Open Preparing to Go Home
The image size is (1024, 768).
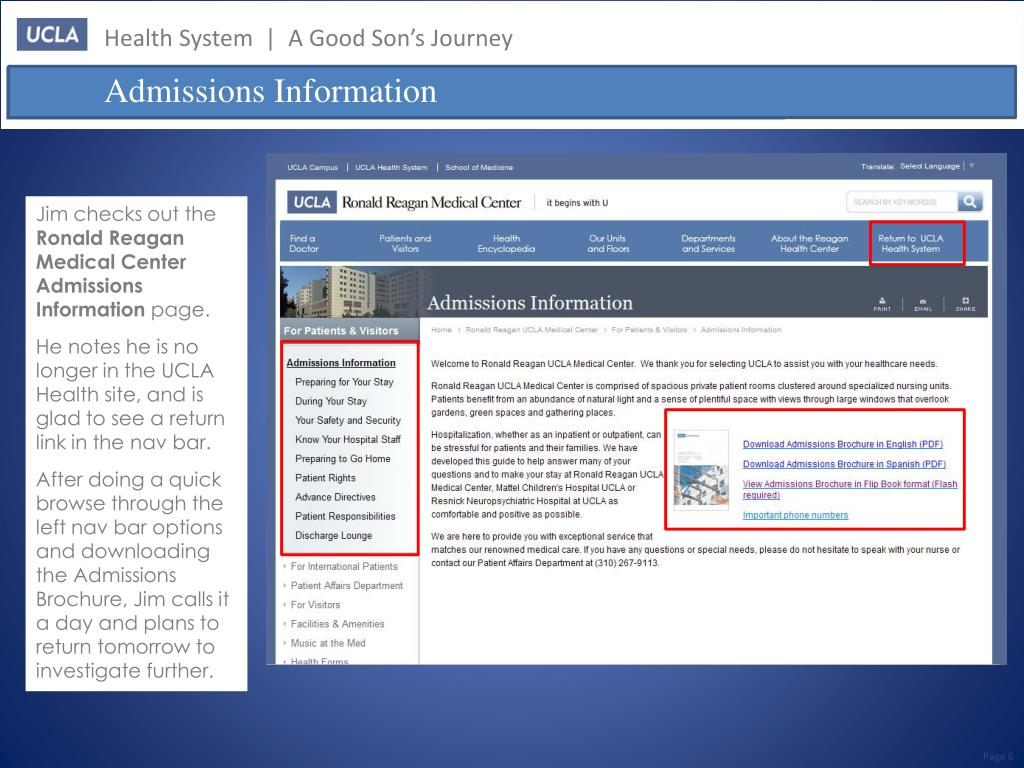point(343,459)
